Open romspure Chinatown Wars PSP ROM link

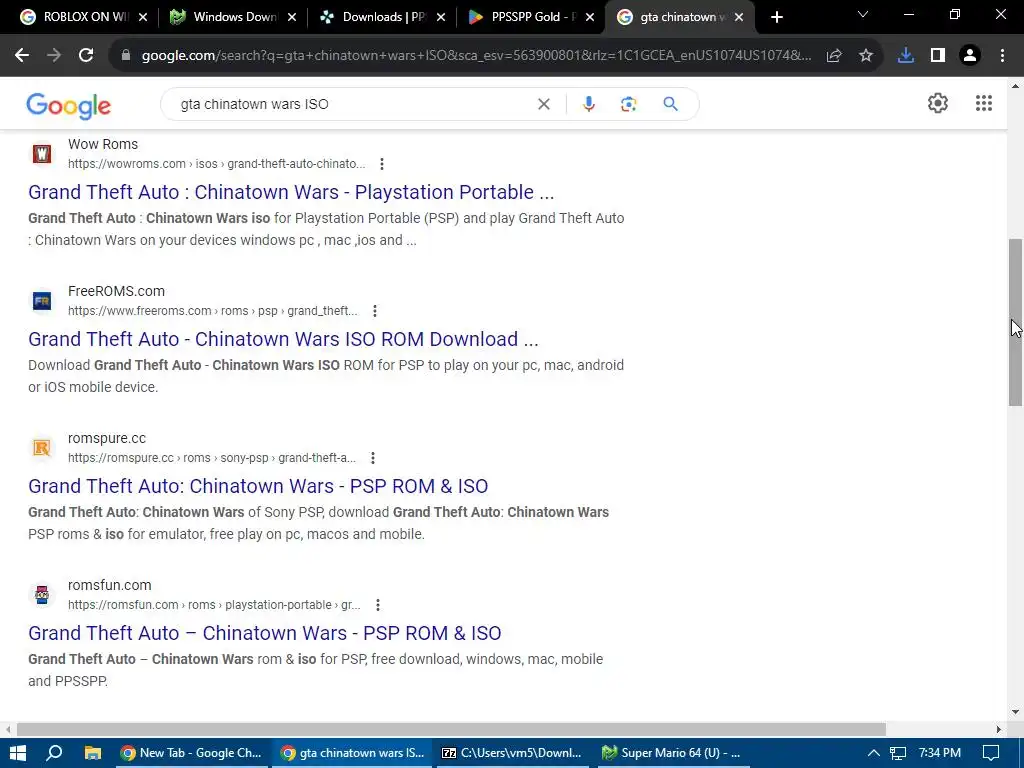click(x=258, y=486)
